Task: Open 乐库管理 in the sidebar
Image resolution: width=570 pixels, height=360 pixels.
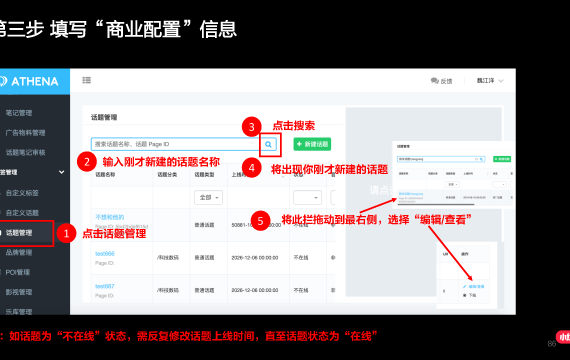Action: click(19, 312)
